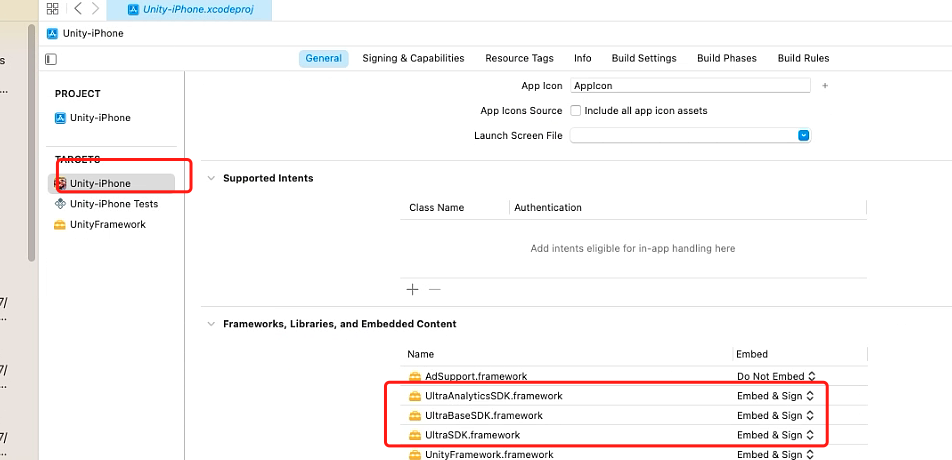Image resolution: width=952 pixels, height=460 pixels.
Task: Change AdSupport.framework Do Not Embed option
Action: pos(775,376)
